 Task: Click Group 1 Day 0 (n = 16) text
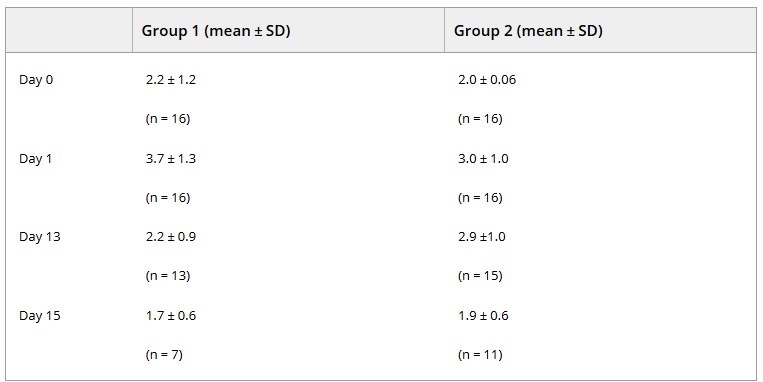coord(167,119)
